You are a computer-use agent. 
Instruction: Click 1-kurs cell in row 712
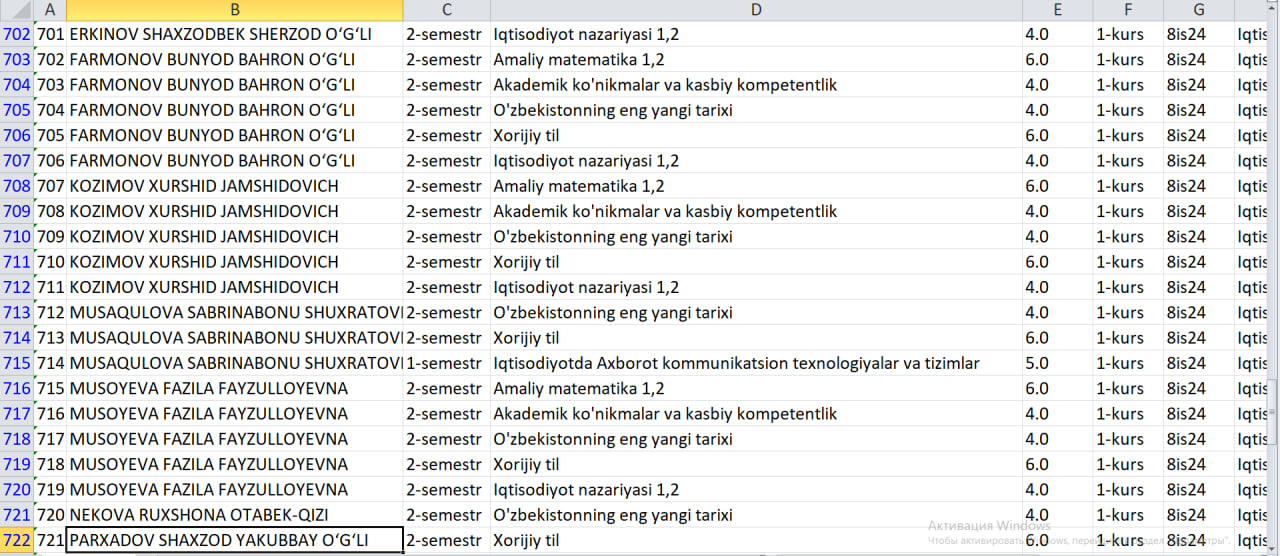tap(1128, 287)
